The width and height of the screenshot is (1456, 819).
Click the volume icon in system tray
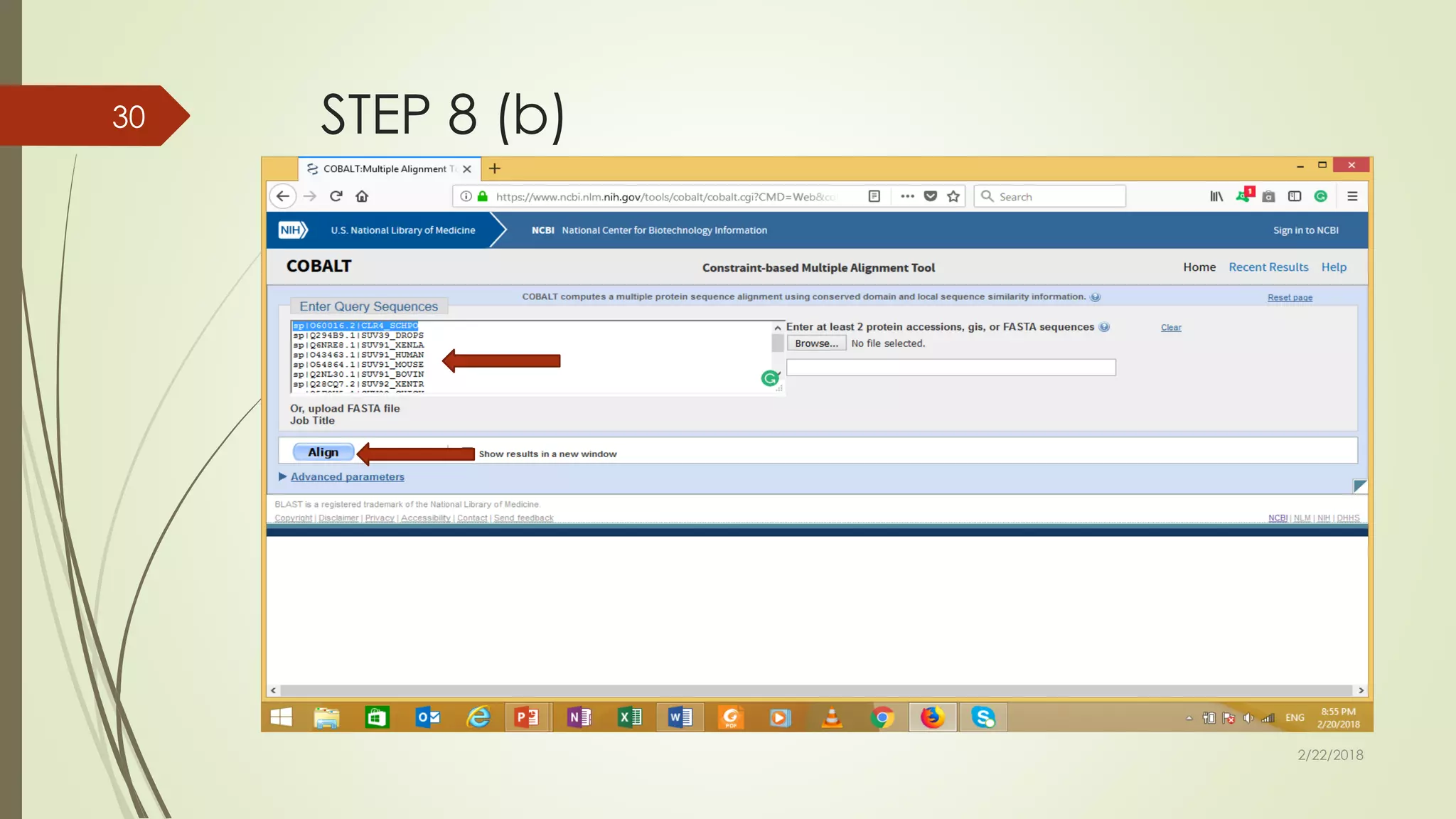tap(1248, 718)
